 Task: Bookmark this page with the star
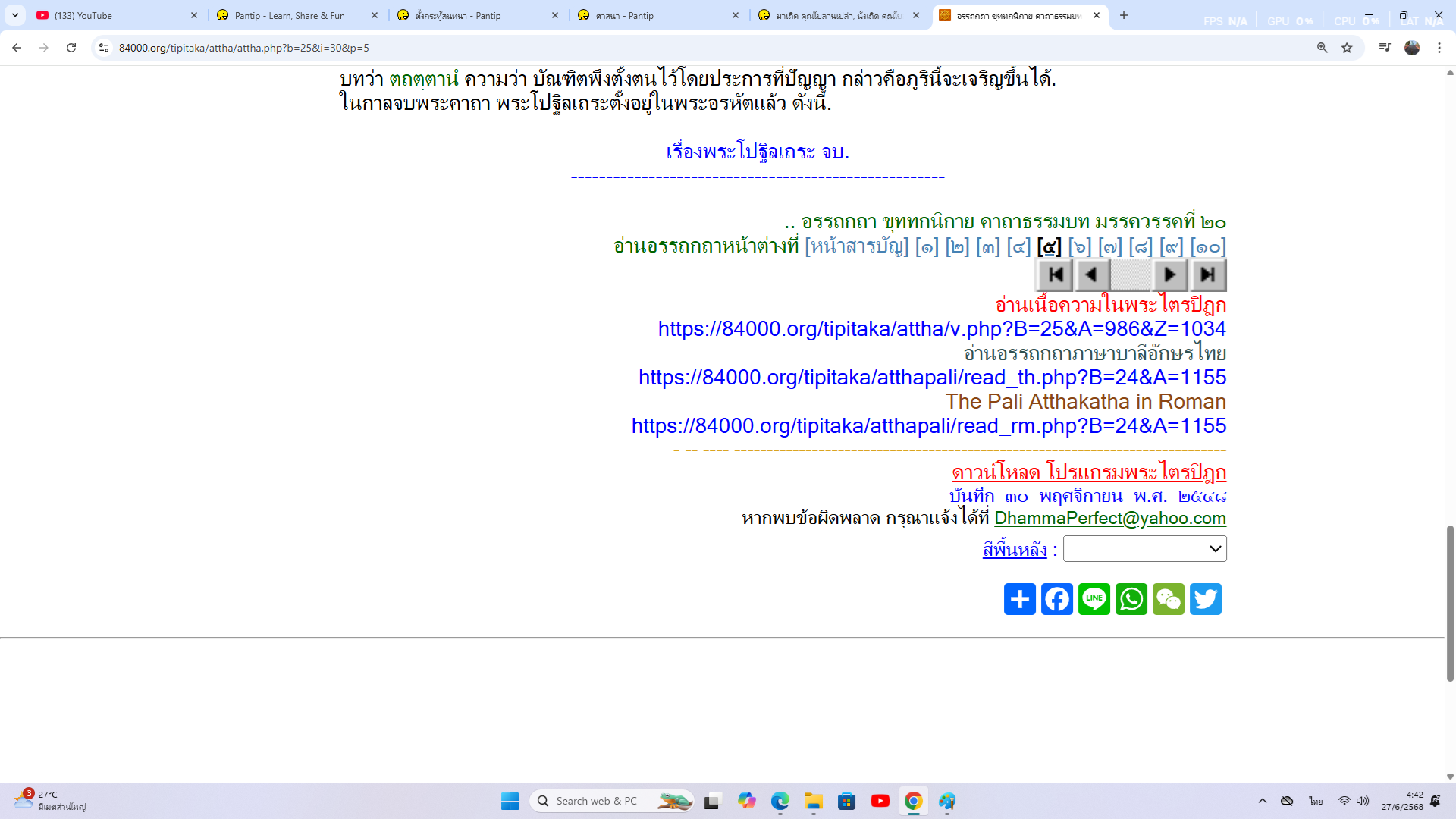point(1347,48)
